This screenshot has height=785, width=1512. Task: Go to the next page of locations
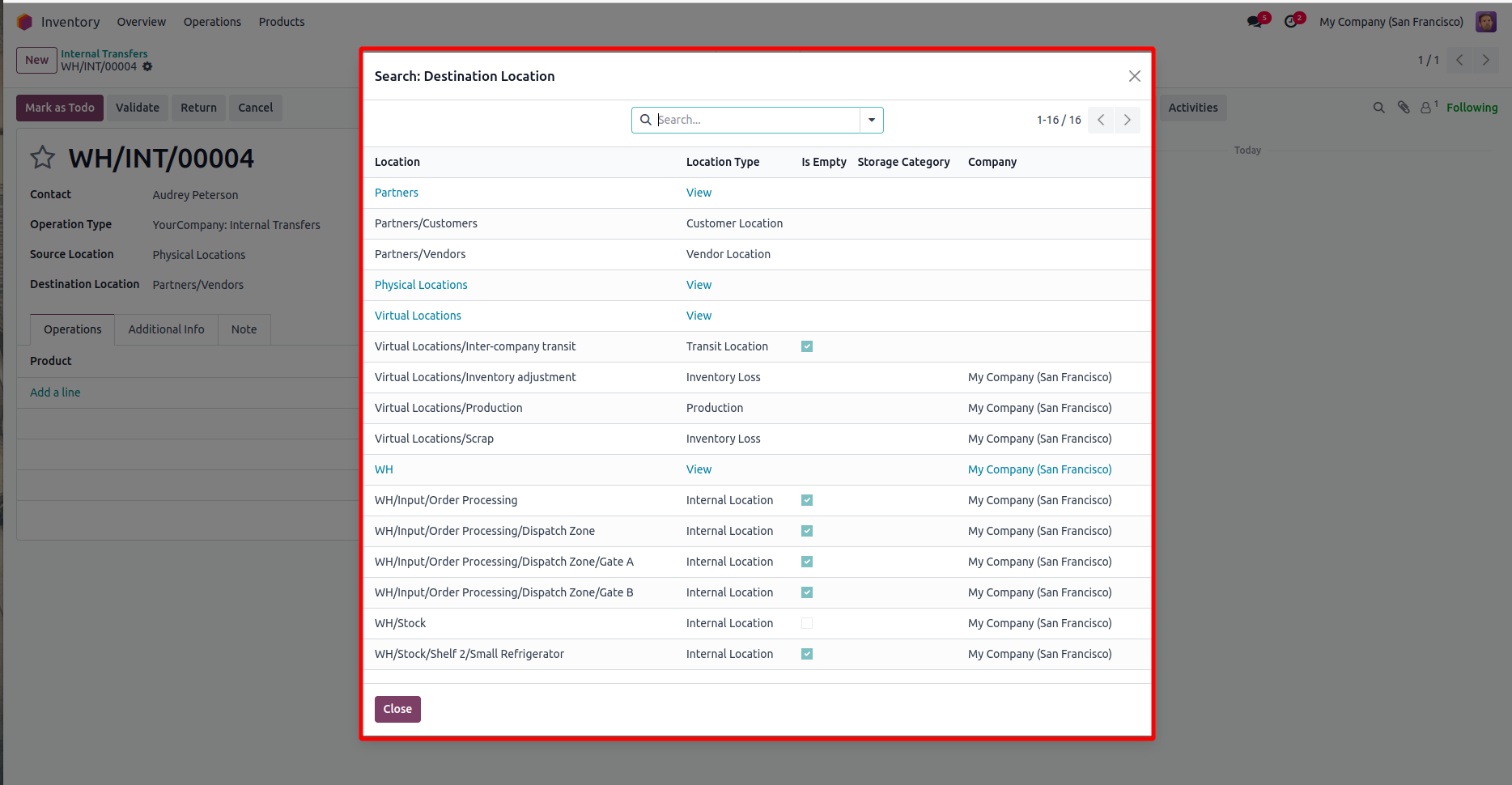[x=1128, y=120]
